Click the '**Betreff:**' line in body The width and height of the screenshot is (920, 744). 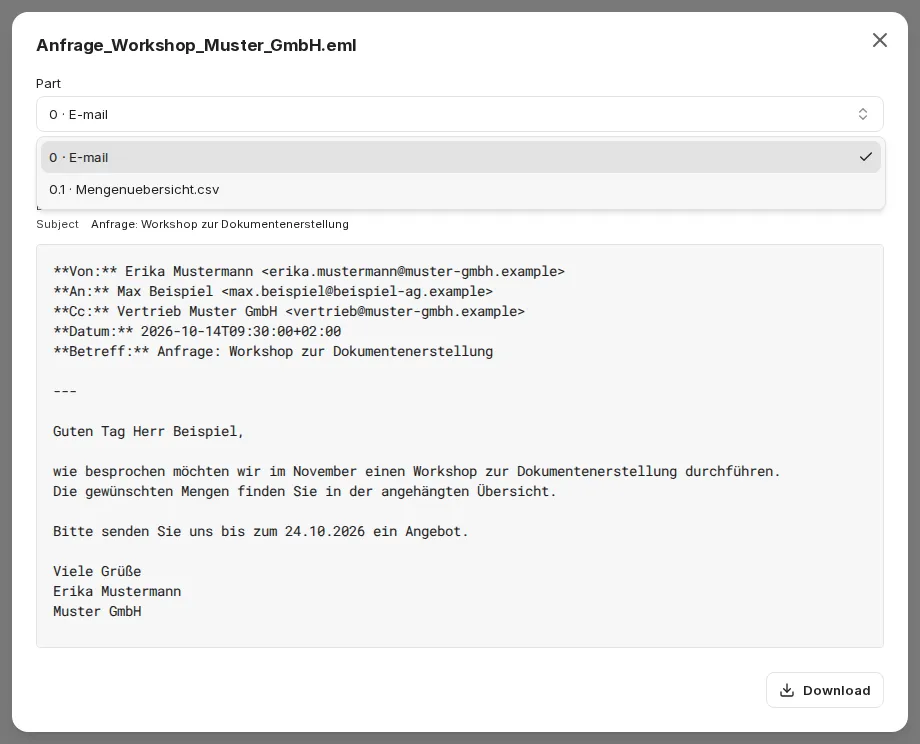tap(273, 351)
